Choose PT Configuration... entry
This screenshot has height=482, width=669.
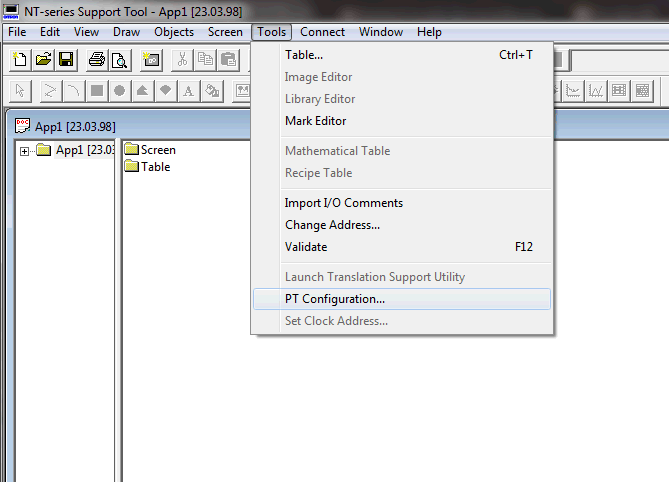[402, 299]
